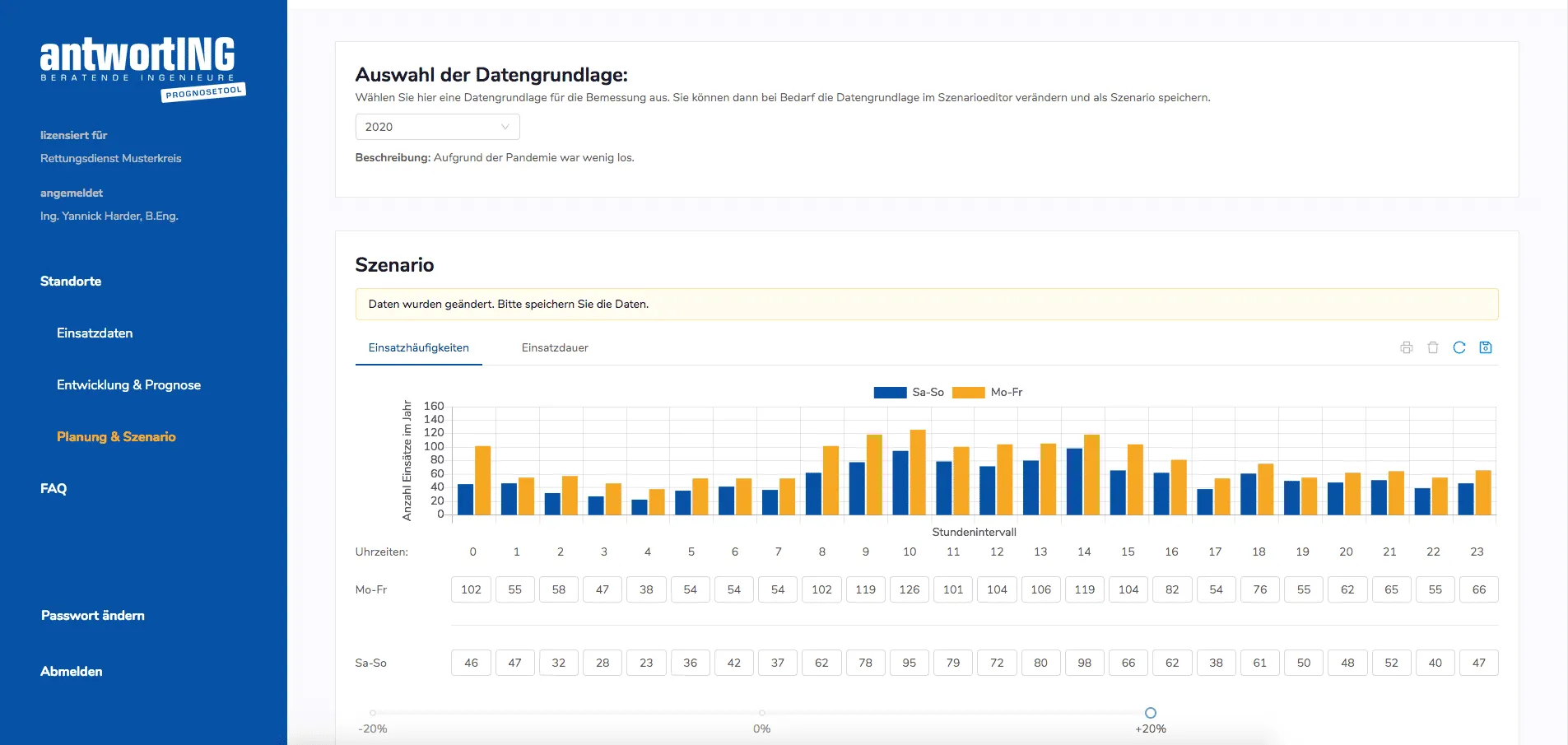Image resolution: width=1568 pixels, height=745 pixels.
Task: Switch to the Einsatzdauer tab
Action: 555,347
